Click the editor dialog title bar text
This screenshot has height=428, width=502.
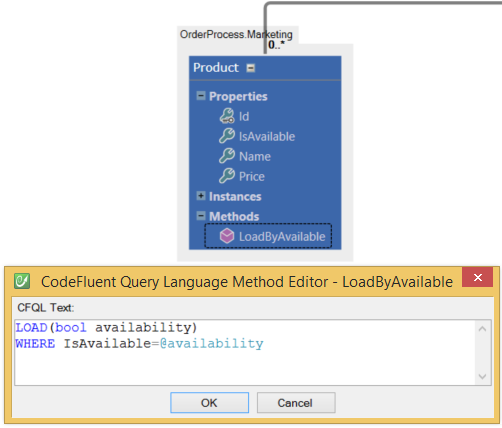247,282
